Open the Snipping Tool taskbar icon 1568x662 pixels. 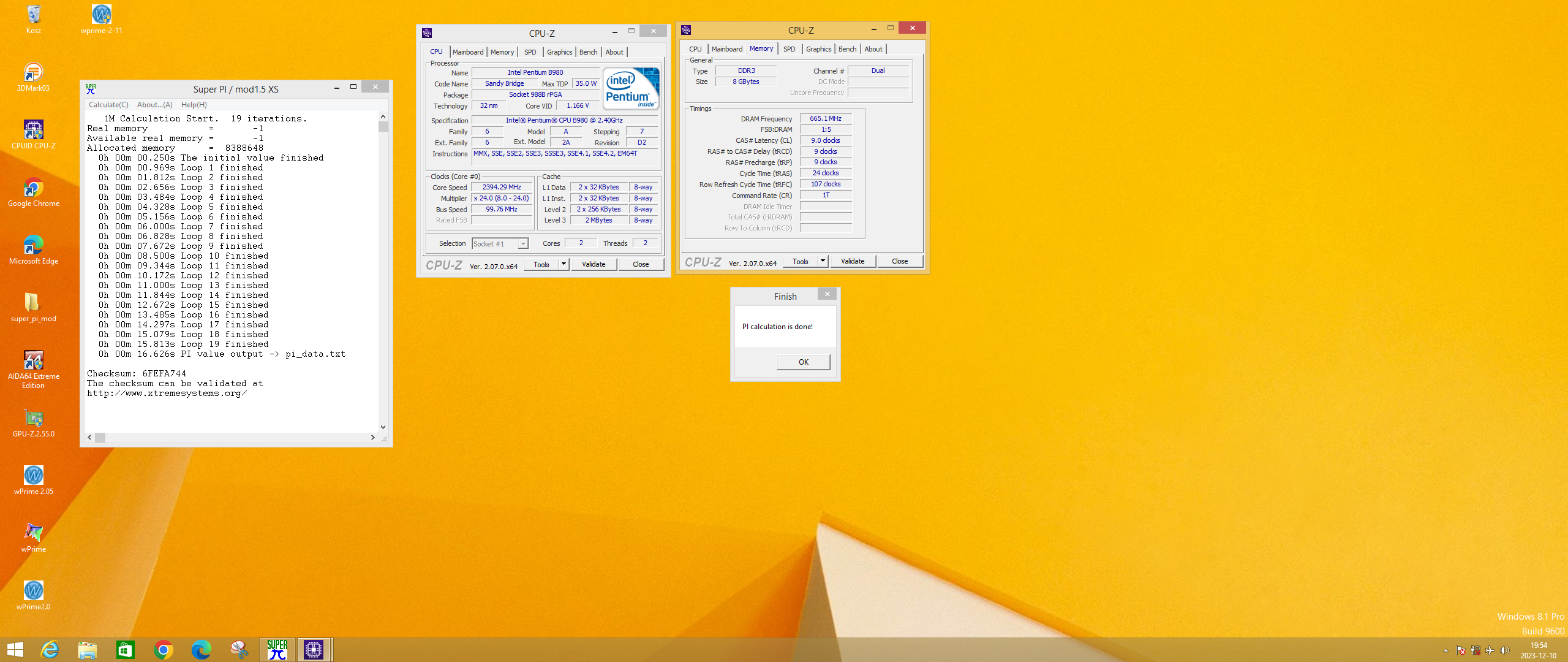pos(239,650)
